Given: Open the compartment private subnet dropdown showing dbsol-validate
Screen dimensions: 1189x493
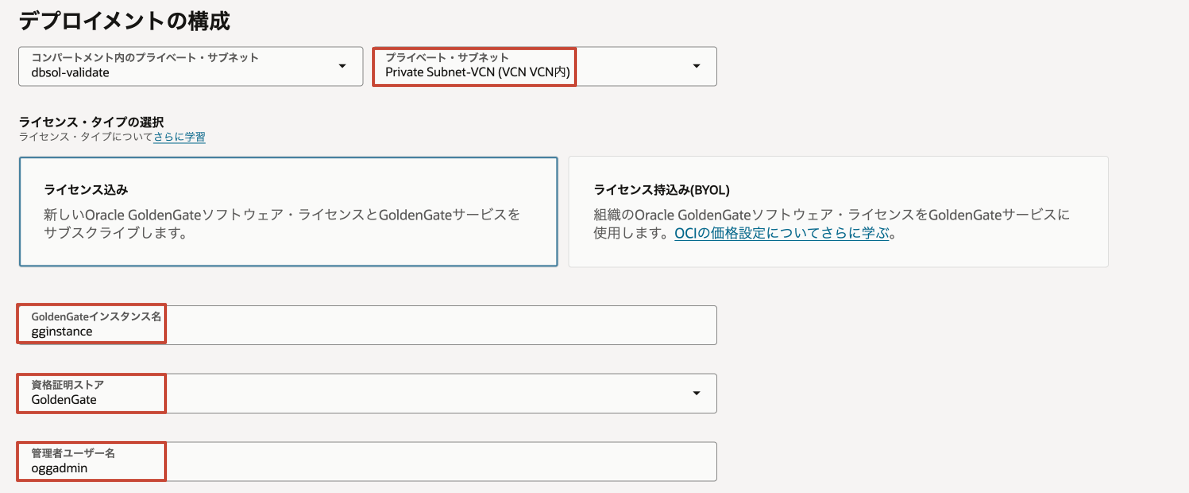Looking at the screenshot, I should 190,67.
